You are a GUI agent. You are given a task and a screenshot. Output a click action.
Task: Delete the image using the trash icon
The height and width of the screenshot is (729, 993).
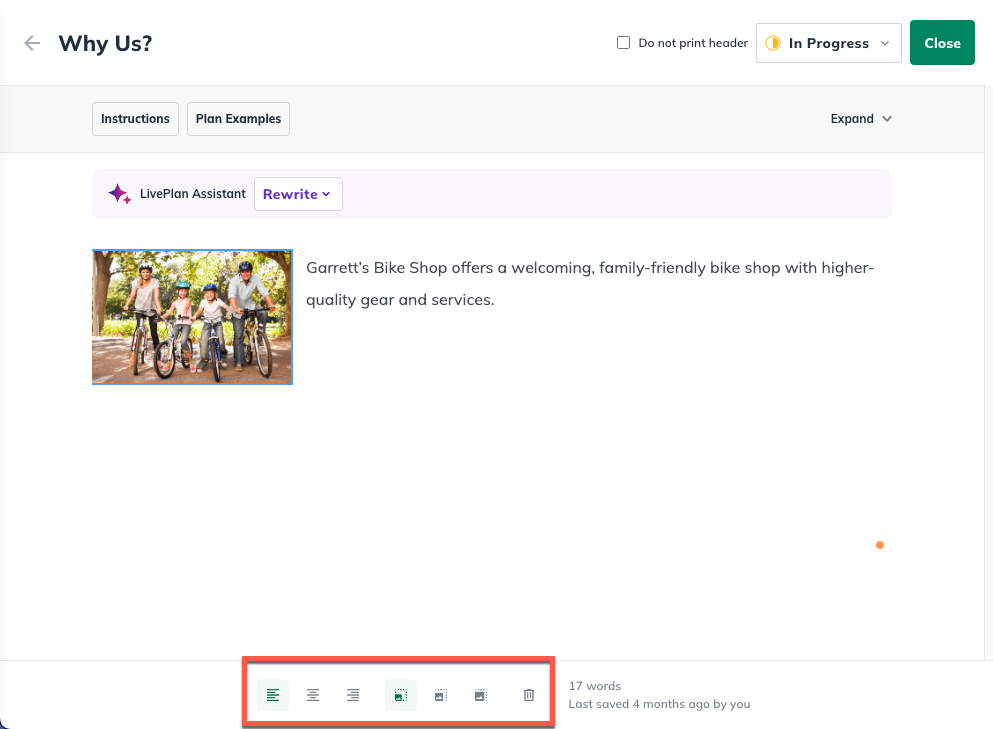[528, 695]
